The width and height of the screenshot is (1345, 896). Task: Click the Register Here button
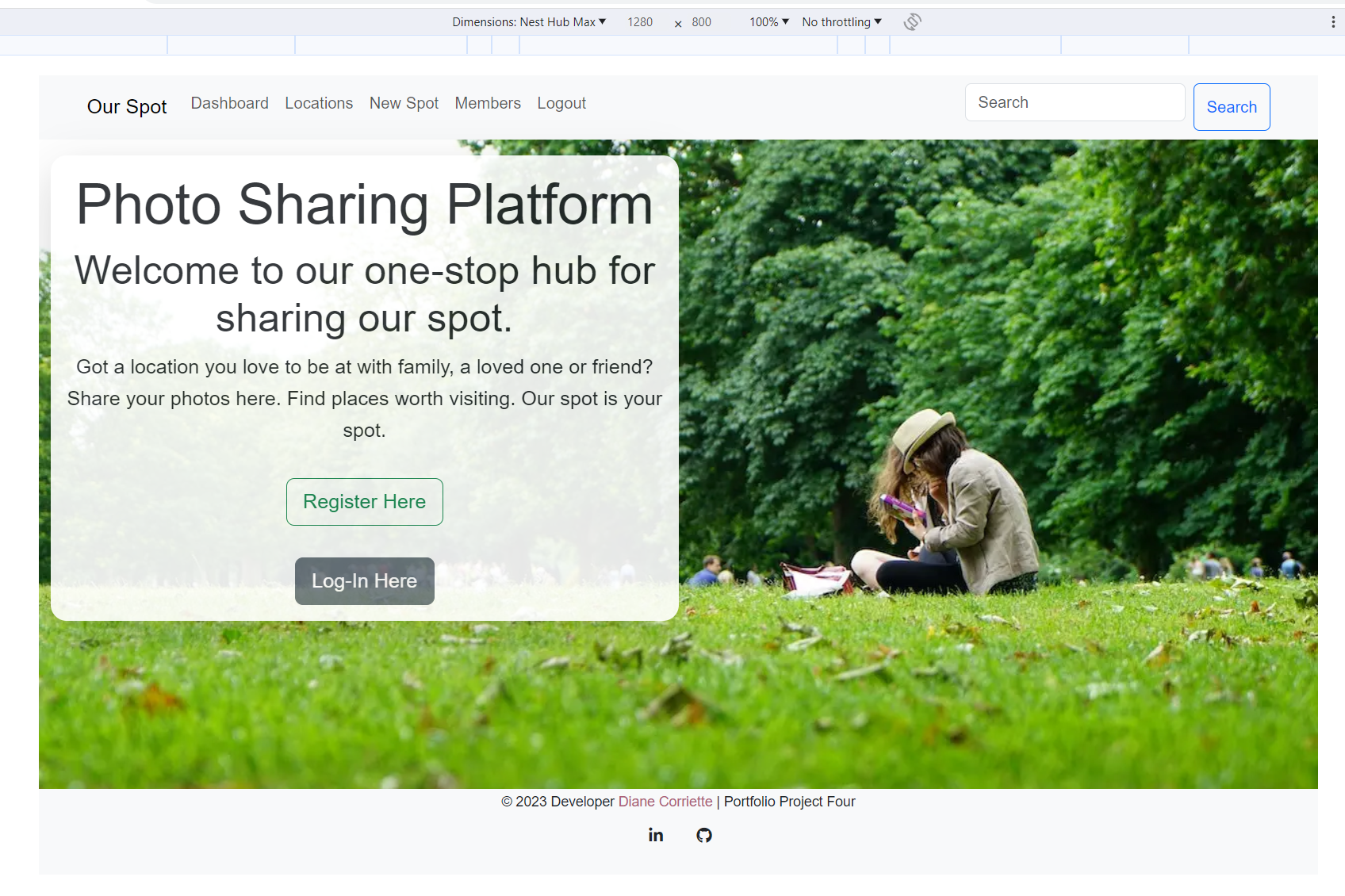click(365, 502)
